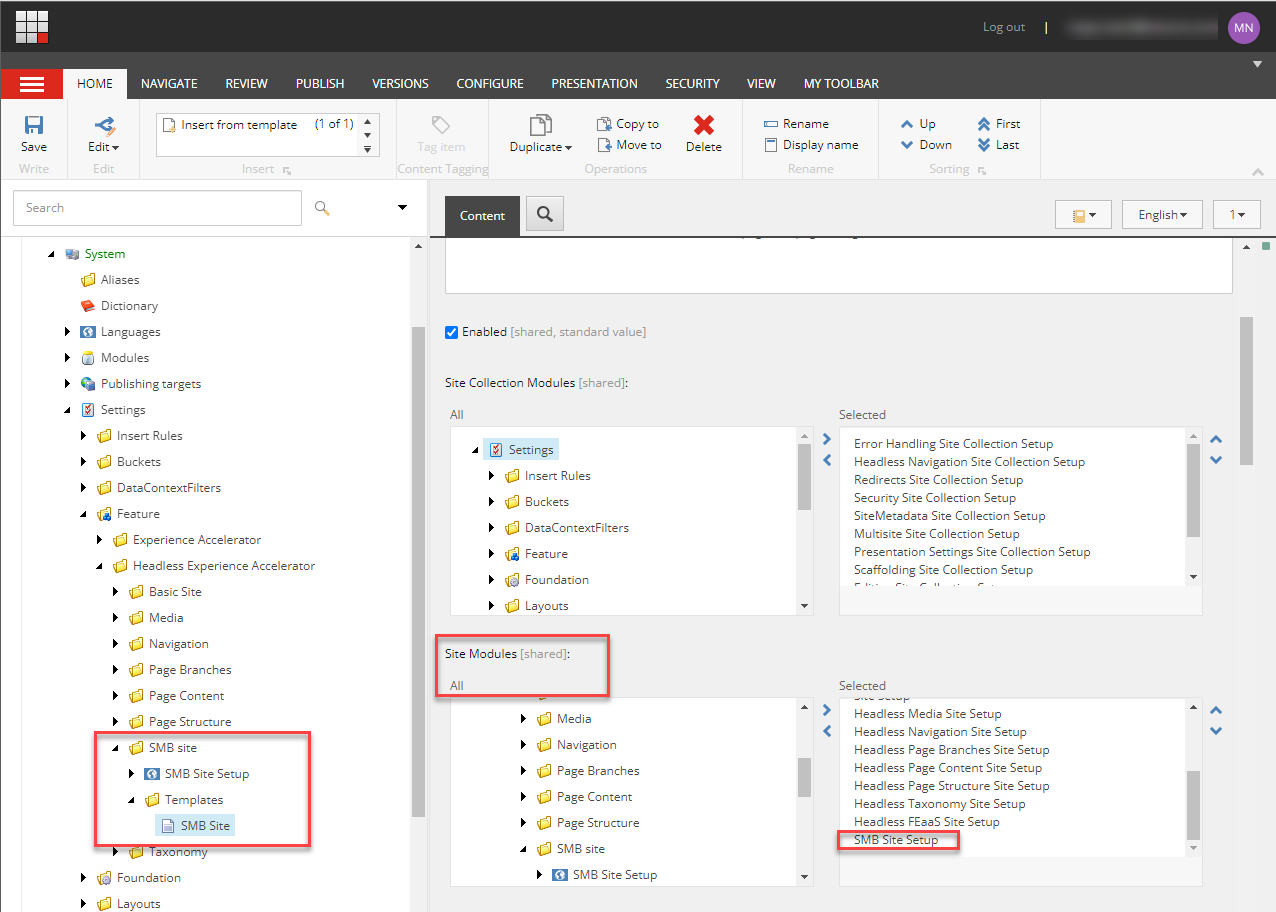Remove item left in Site Collection Modules

coord(826,460)
